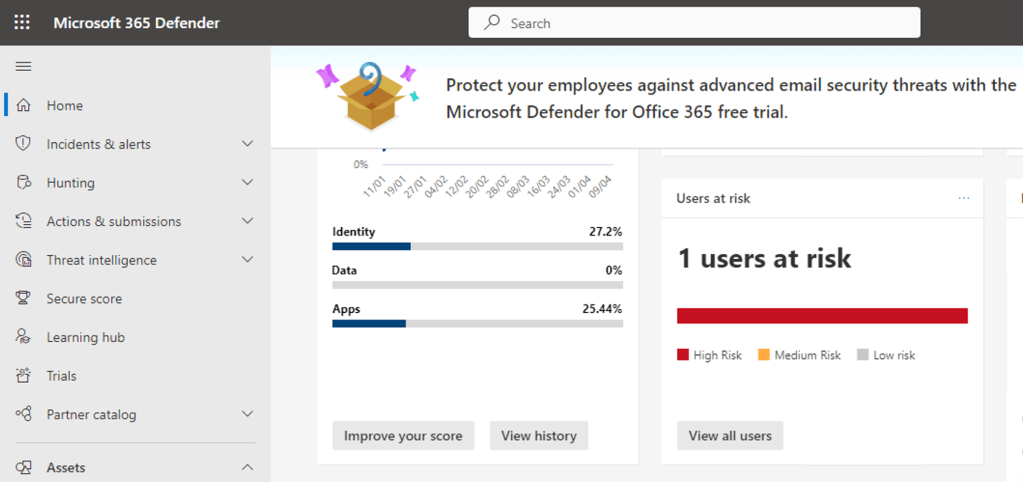
Task: Expand the Partner catalog chevron
Action: click(x=248, y=414)
